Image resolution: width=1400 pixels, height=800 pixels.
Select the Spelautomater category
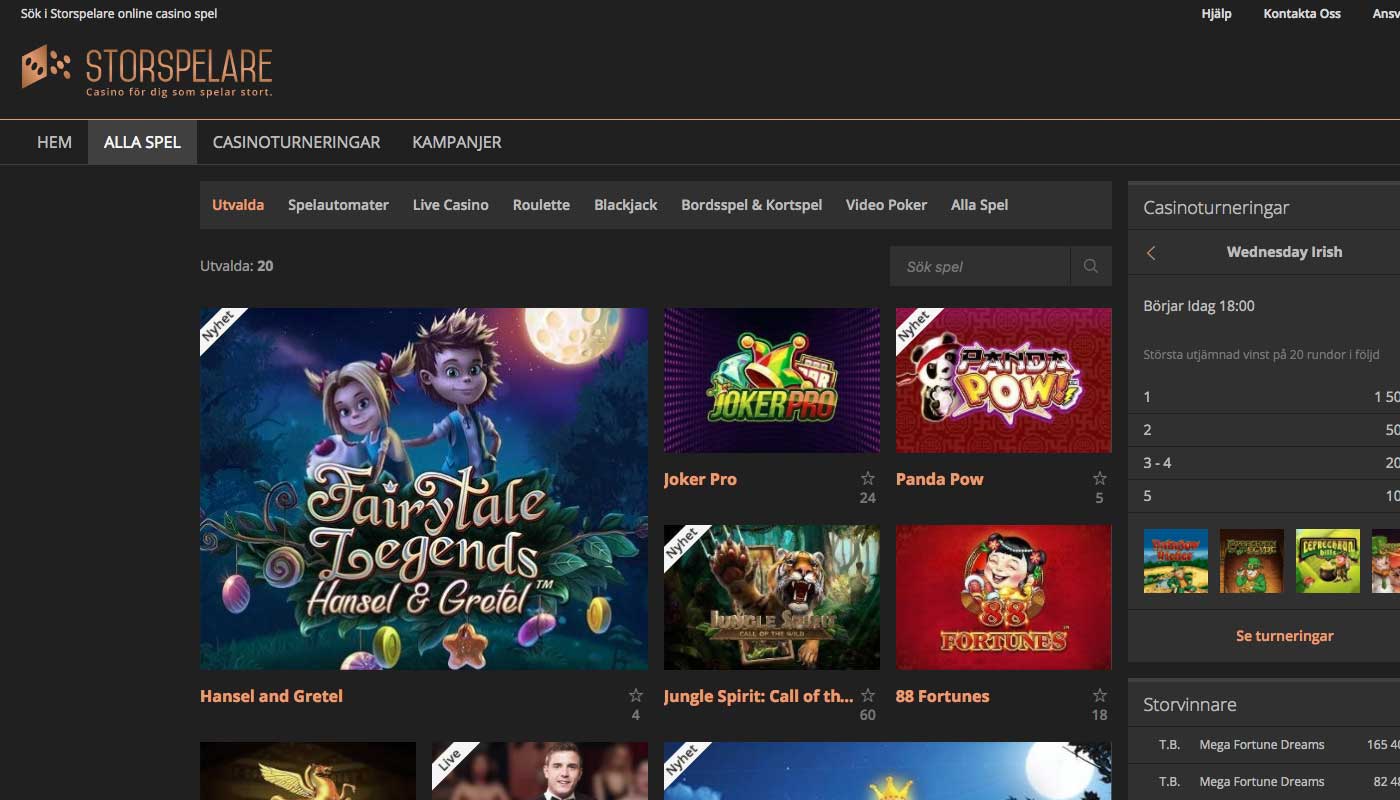point(338,205)
